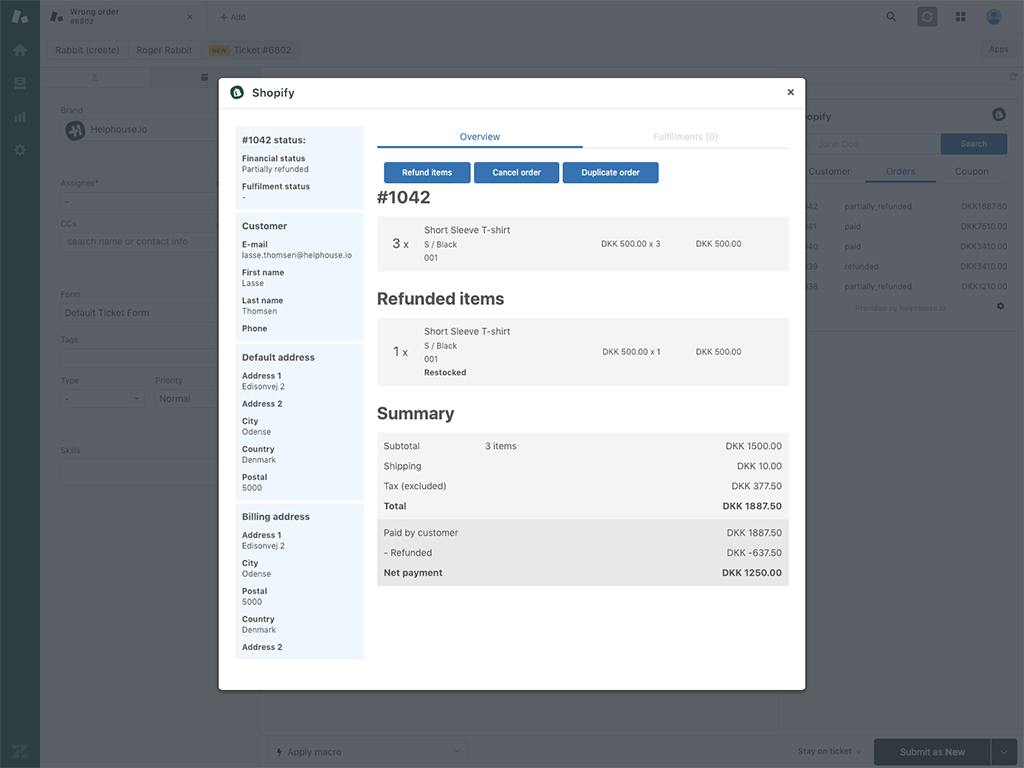Open the Shopify app settings gear
1024x768 pixels.
point(1000,306)
